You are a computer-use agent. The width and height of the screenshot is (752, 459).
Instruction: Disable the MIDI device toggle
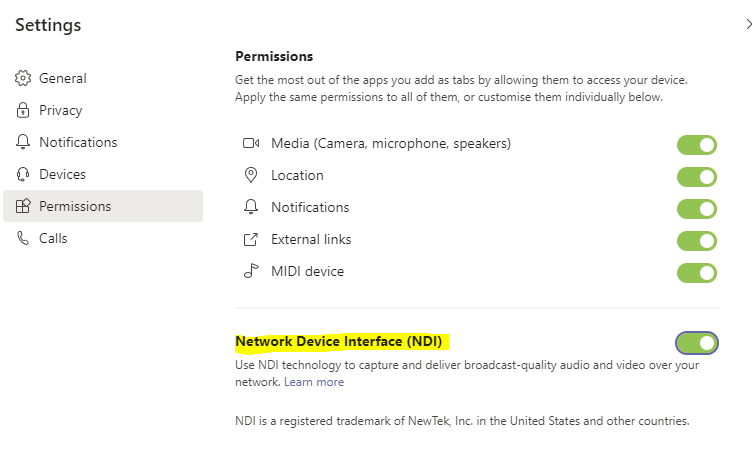coord(697,273)
